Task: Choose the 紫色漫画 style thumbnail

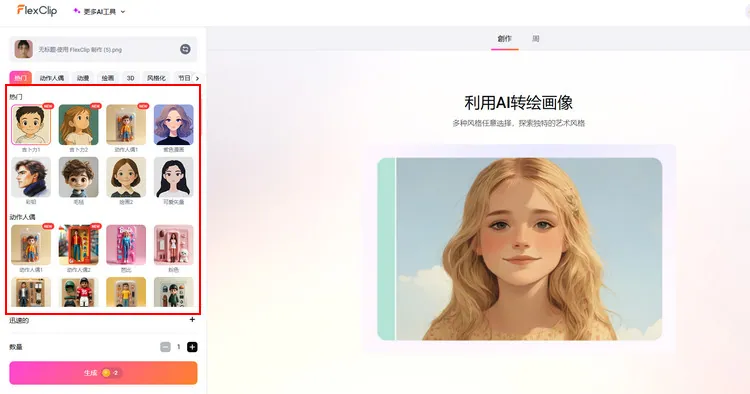Action: (174, 125)
